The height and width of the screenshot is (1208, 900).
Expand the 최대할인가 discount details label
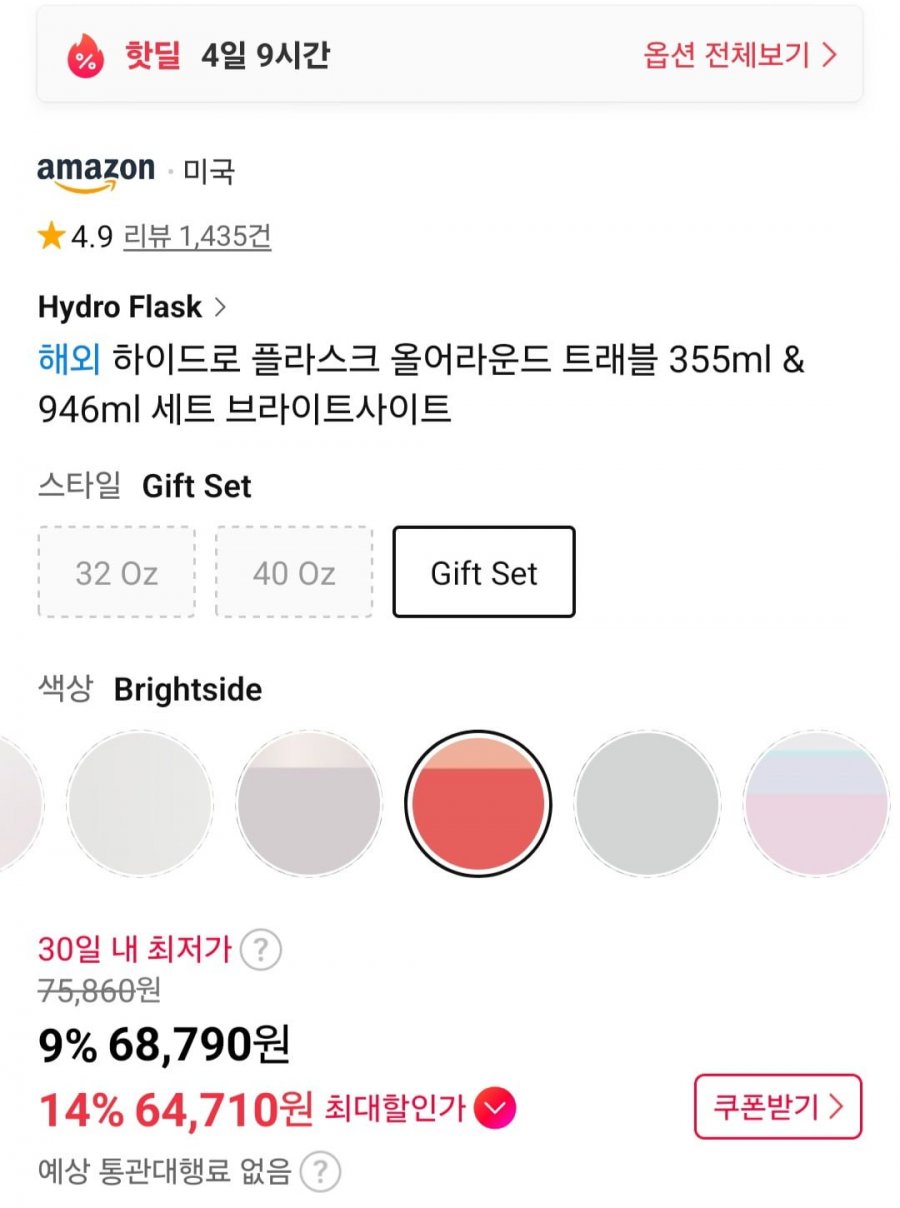coord(396,1108)
